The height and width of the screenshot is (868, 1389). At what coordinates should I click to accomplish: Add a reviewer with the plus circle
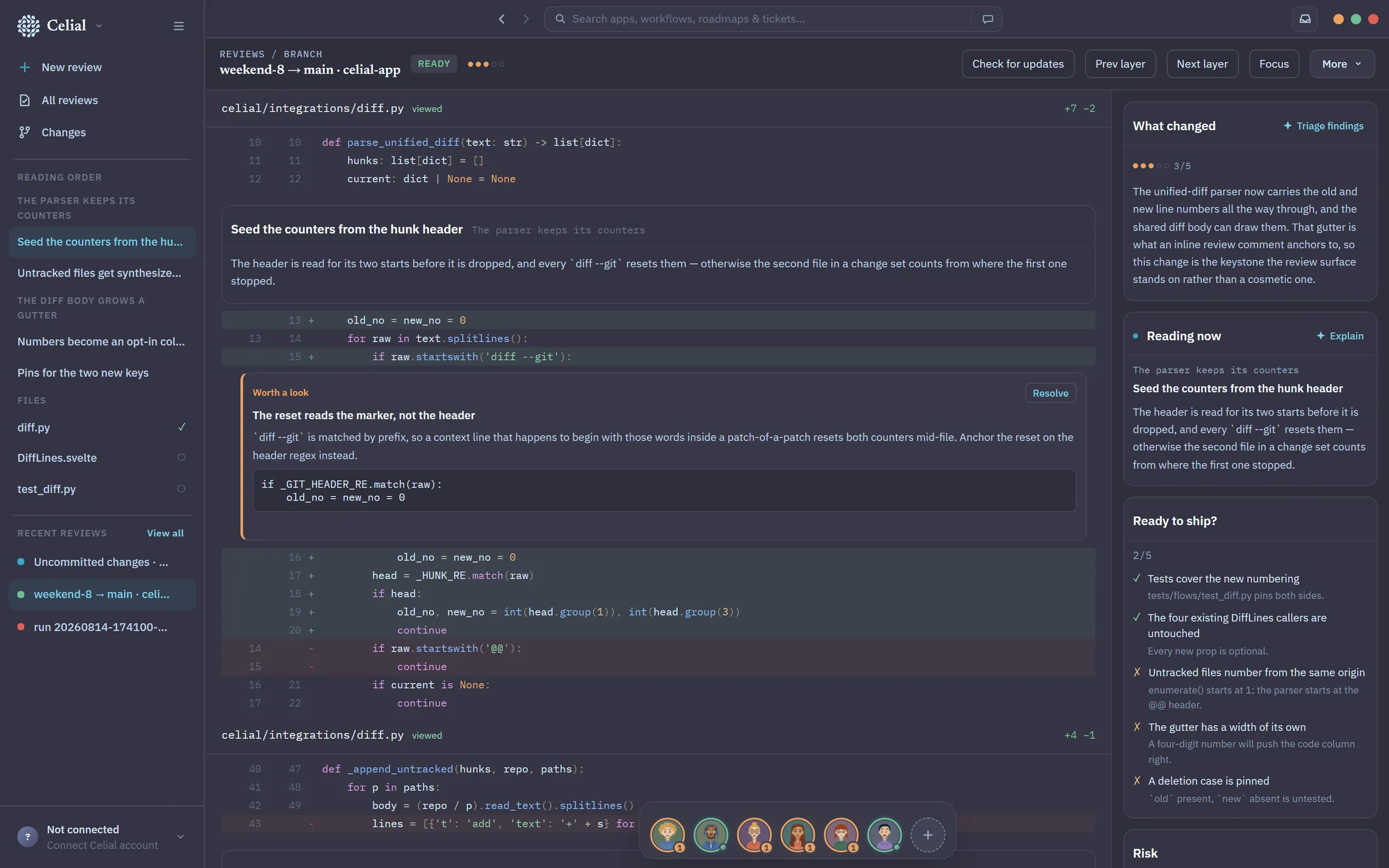click(x=928, y=835)
